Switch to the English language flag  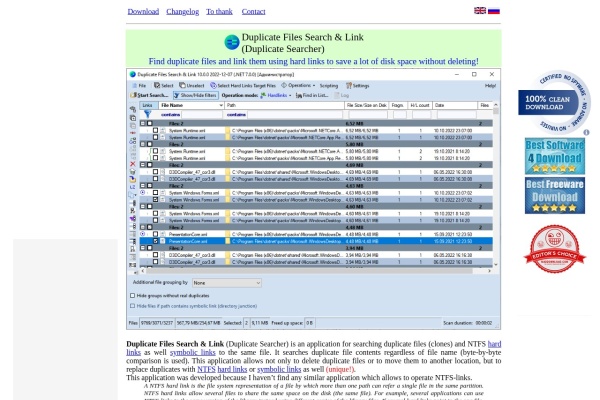pyautogui.click(x=480, y=10)
